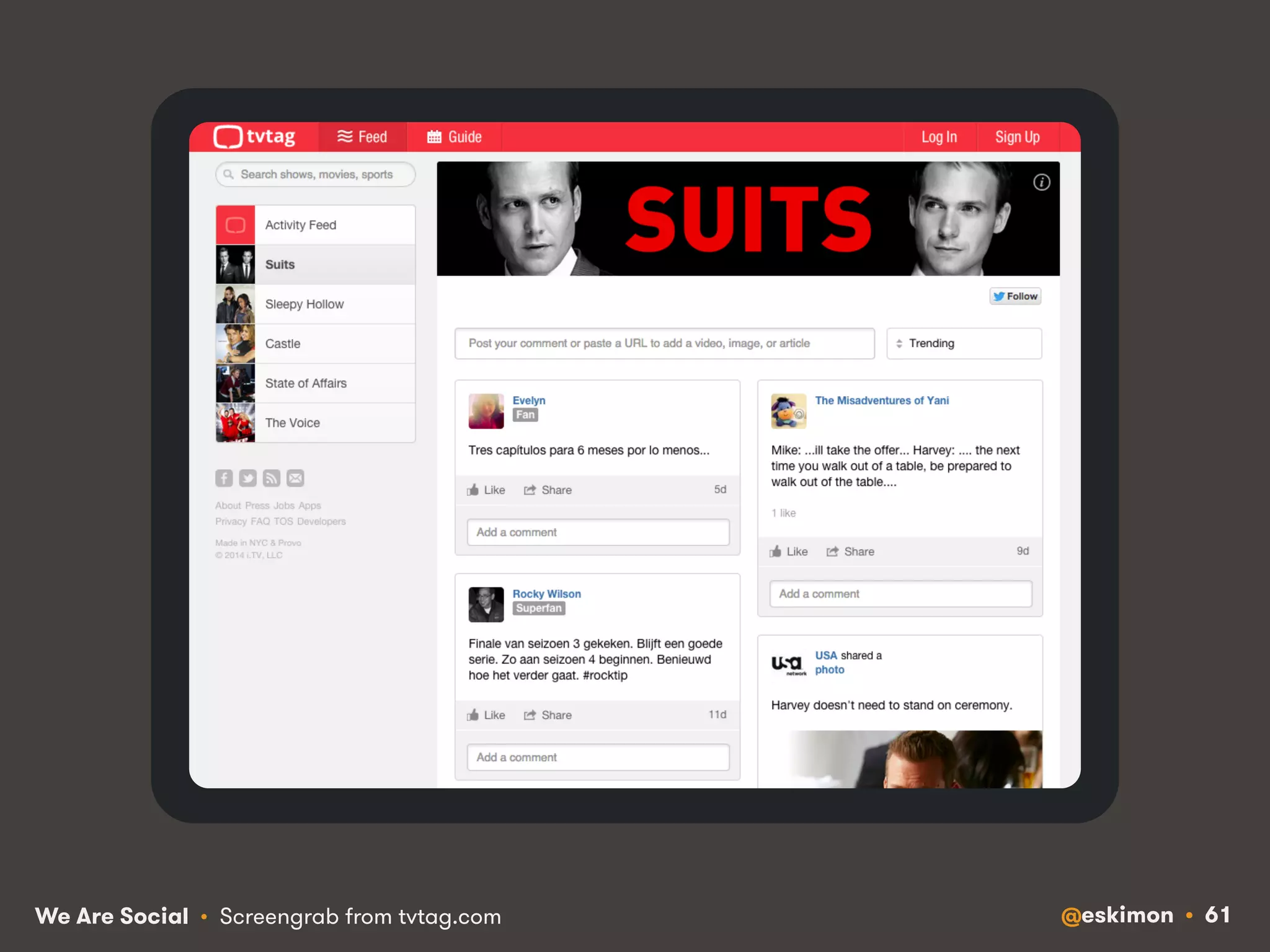Open The Misadventures of Yani profile link
This screenshot has width=1270, height=952.
coord(882,400)
